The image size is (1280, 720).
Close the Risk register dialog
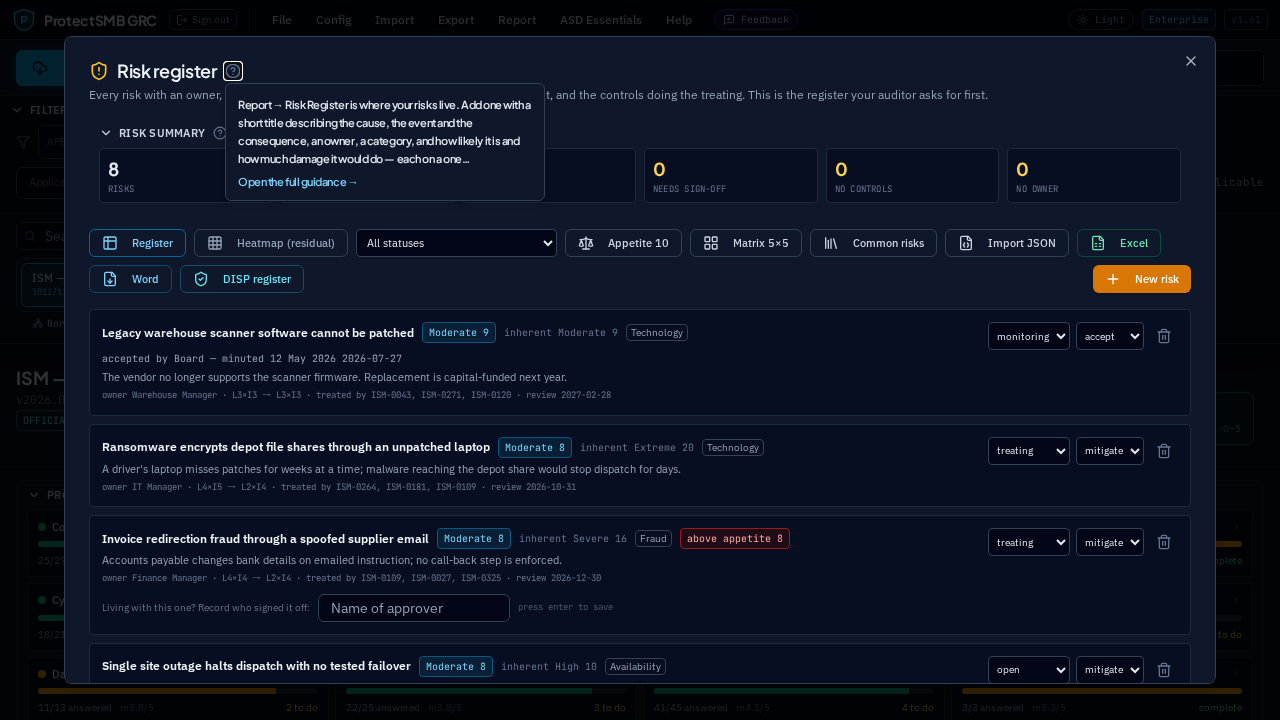click(1191, 61)
